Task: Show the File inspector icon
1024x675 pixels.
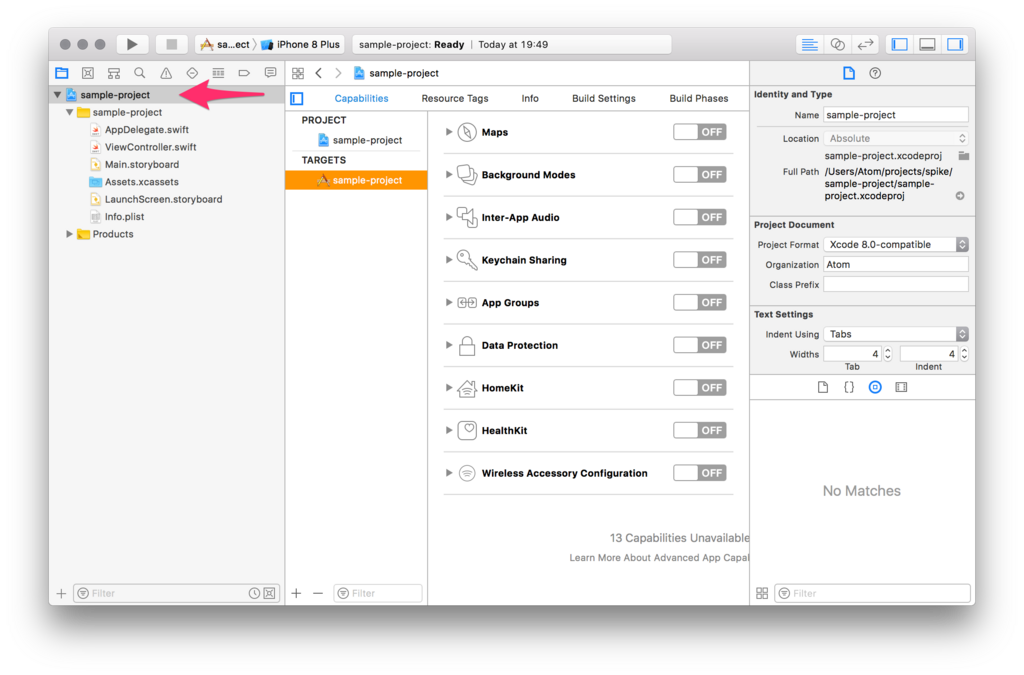Action: tap(848, 73)
